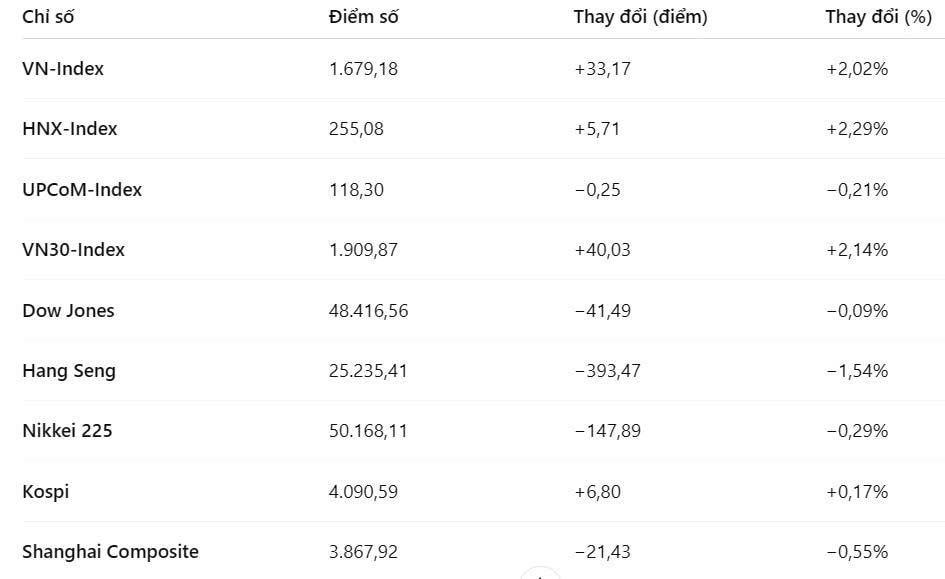
Task: Click the scroll-down arrow button at bottom
Action: click(540, 575)
